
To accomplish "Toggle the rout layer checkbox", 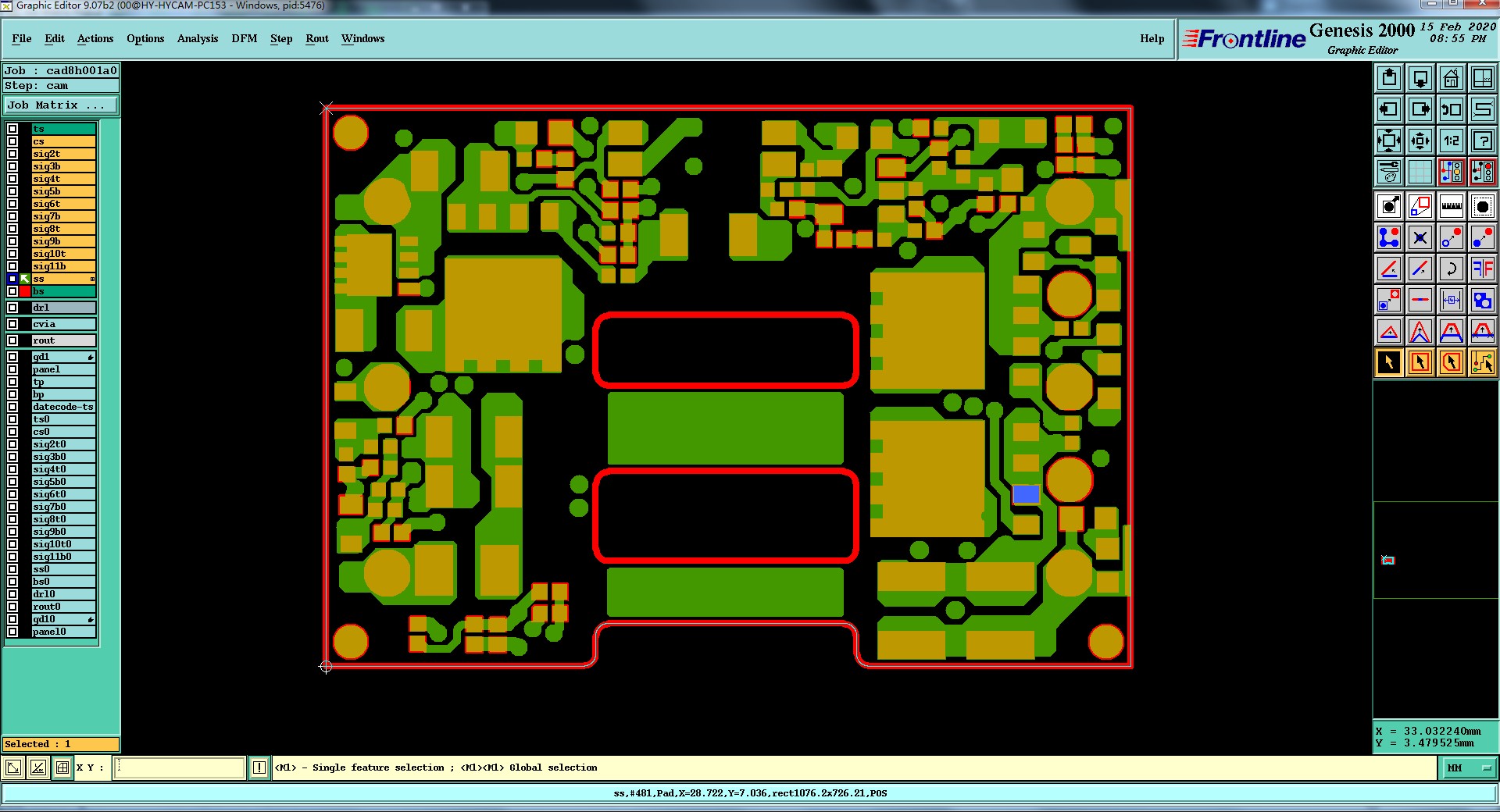I will pos(12,340).
